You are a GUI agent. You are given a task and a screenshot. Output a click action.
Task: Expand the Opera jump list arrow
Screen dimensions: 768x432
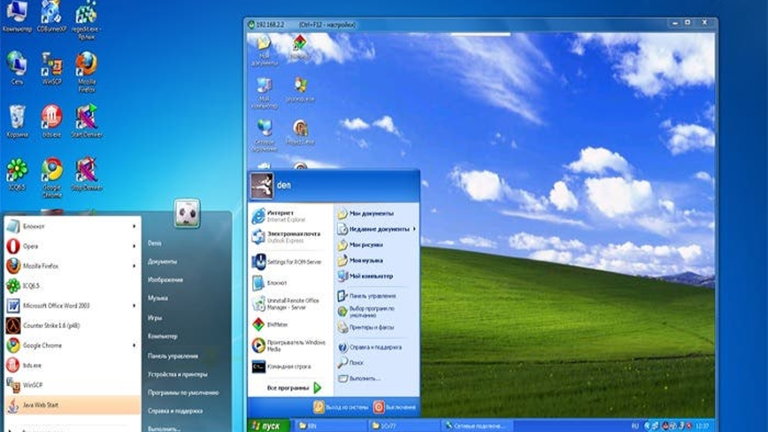click(134, 246)
